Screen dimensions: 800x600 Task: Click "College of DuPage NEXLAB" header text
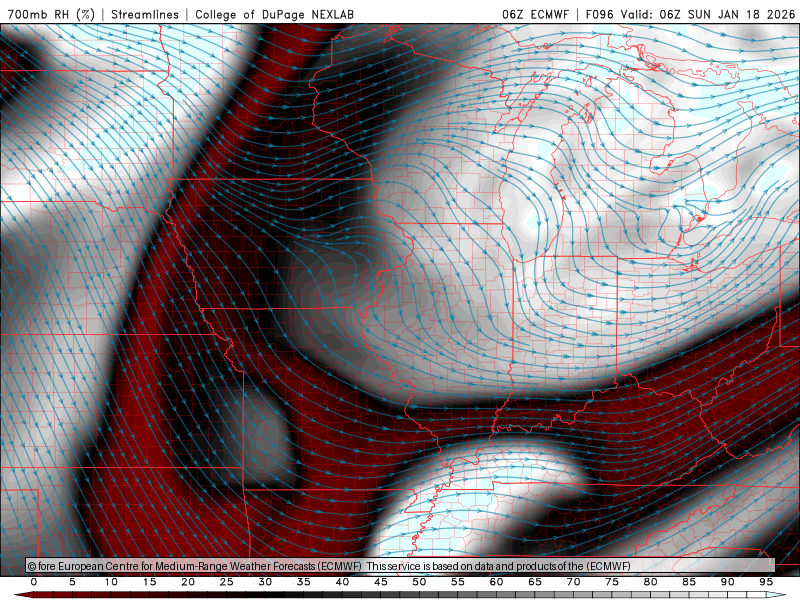pos(274,14)
